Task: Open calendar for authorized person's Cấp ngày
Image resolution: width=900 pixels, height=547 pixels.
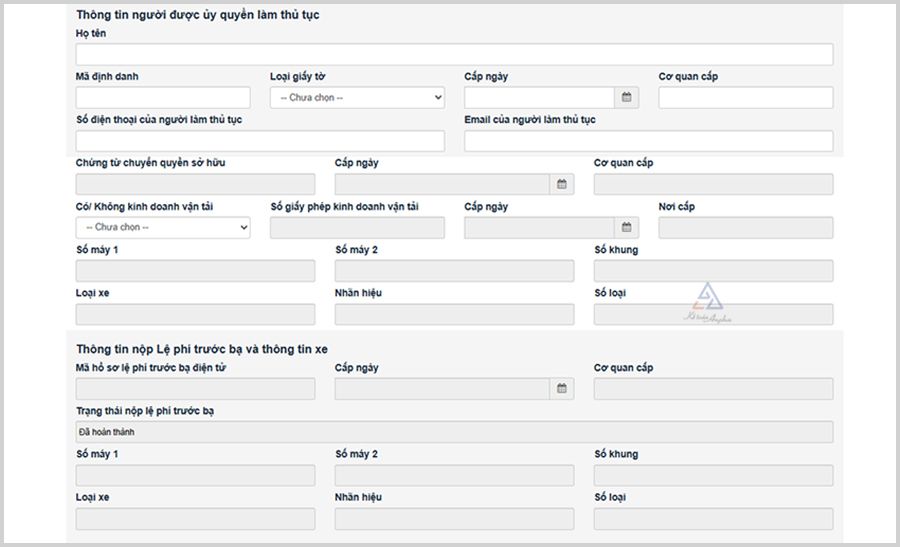Action: click(x=627, y=98)
